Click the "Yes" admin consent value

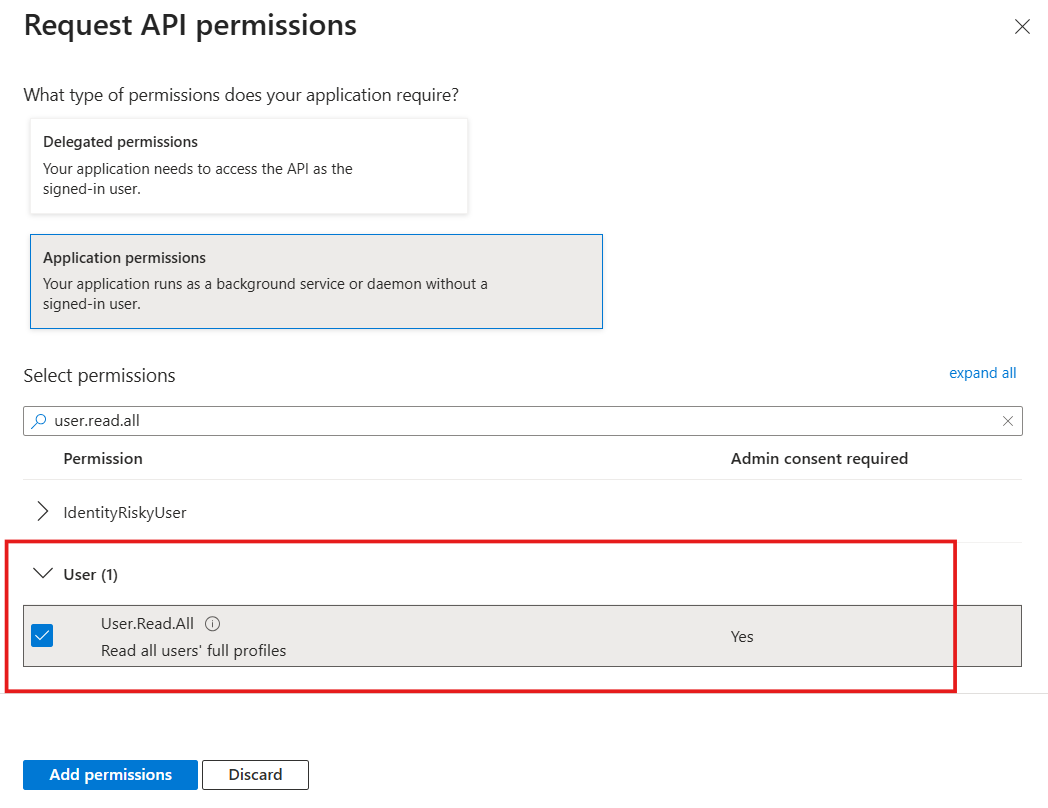[x=742, y=636]
